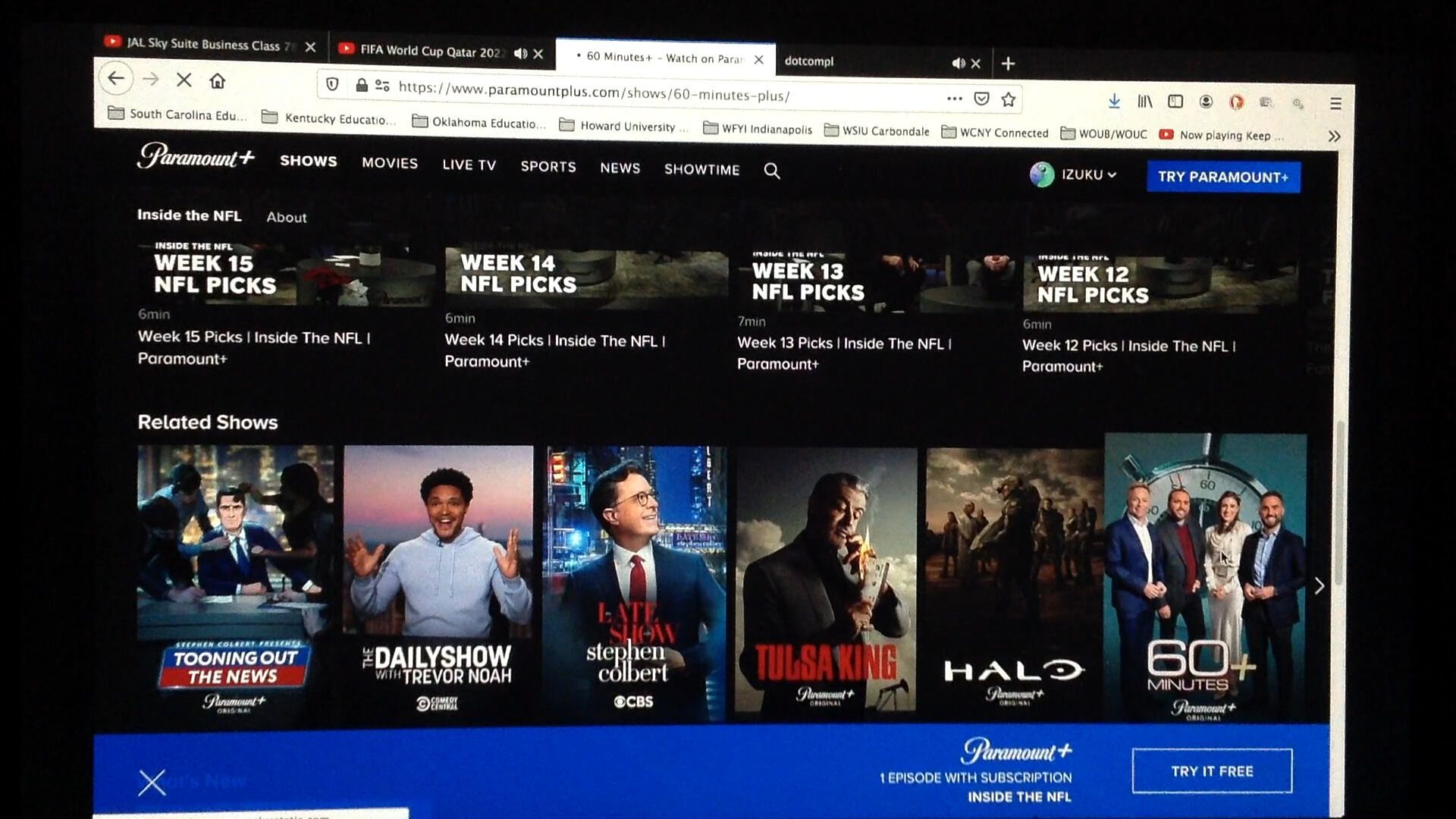The height and width of the screenshot is (819, 1456).
Task: Open WCNY Connected bookmark folder
Action: (994, 133)
